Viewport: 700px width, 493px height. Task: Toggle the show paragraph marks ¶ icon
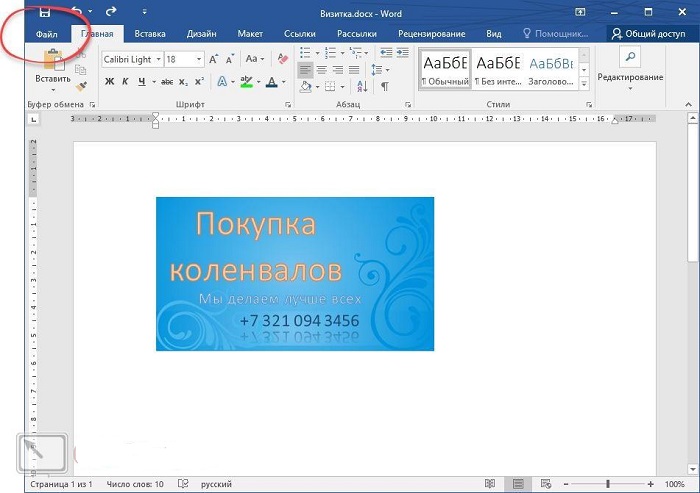coord(384,87)
